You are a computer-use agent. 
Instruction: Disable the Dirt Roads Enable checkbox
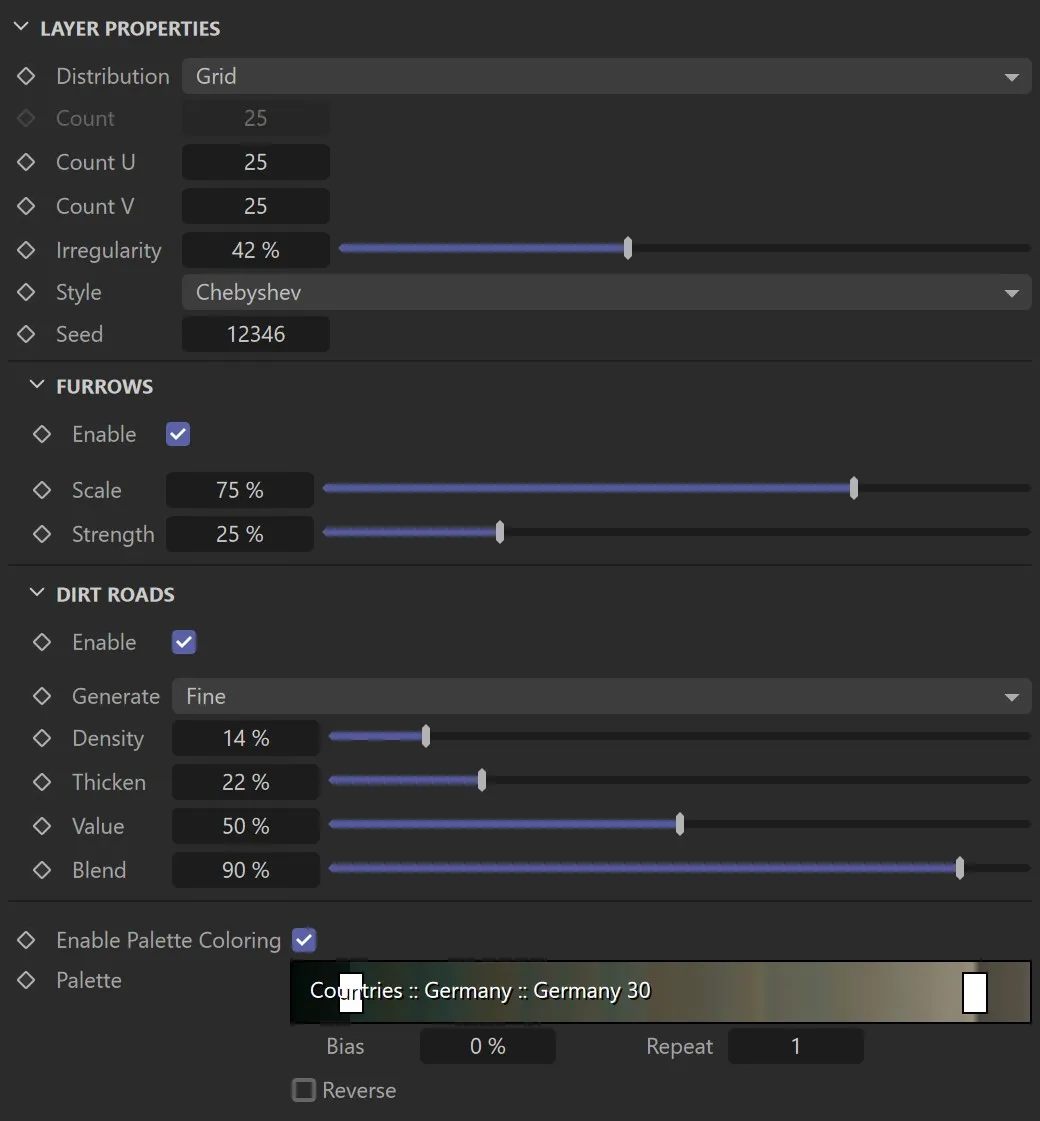(183, 642)
